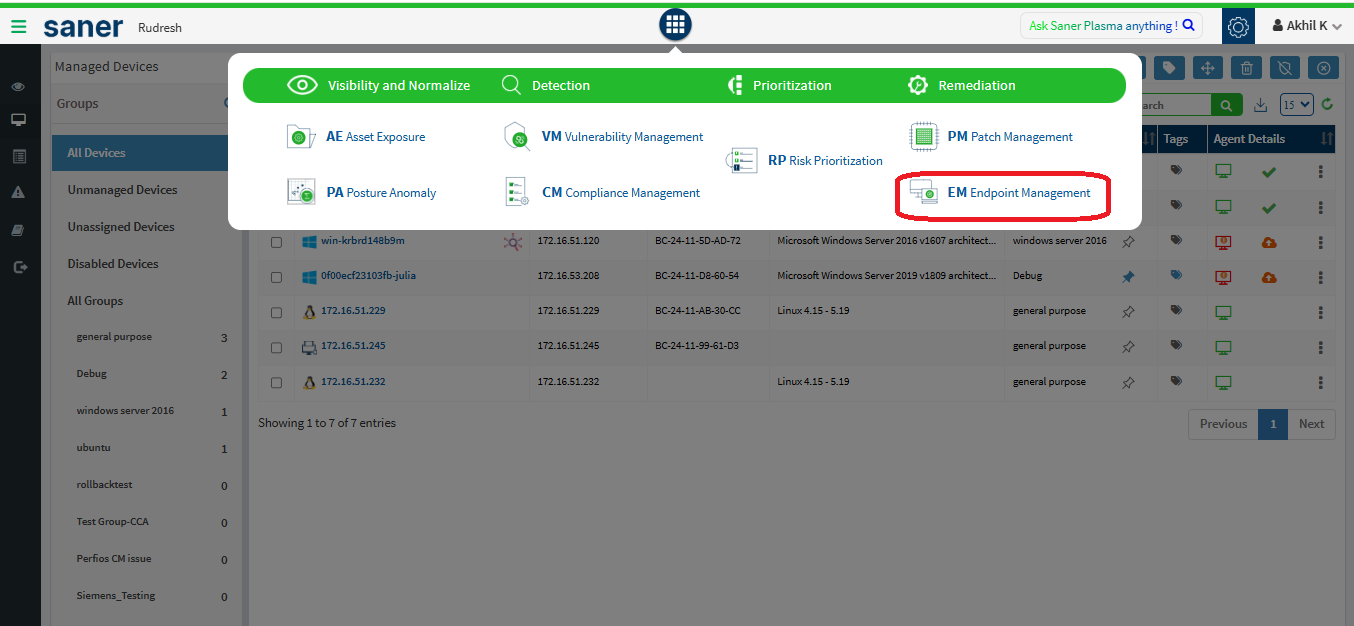The height and width of the screenshot is (626, 1354).
Task: Open the 15 entries-per-page dropdown
Action: coord(1297,105)
